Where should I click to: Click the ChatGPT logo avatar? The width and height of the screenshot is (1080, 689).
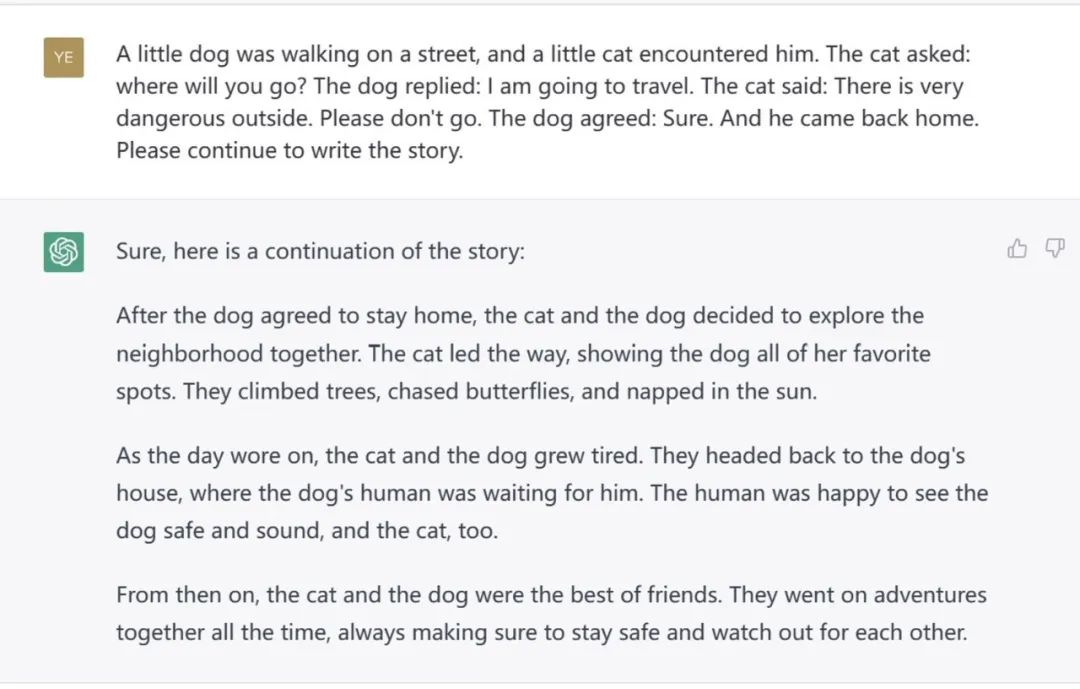[x=64, y=252]
